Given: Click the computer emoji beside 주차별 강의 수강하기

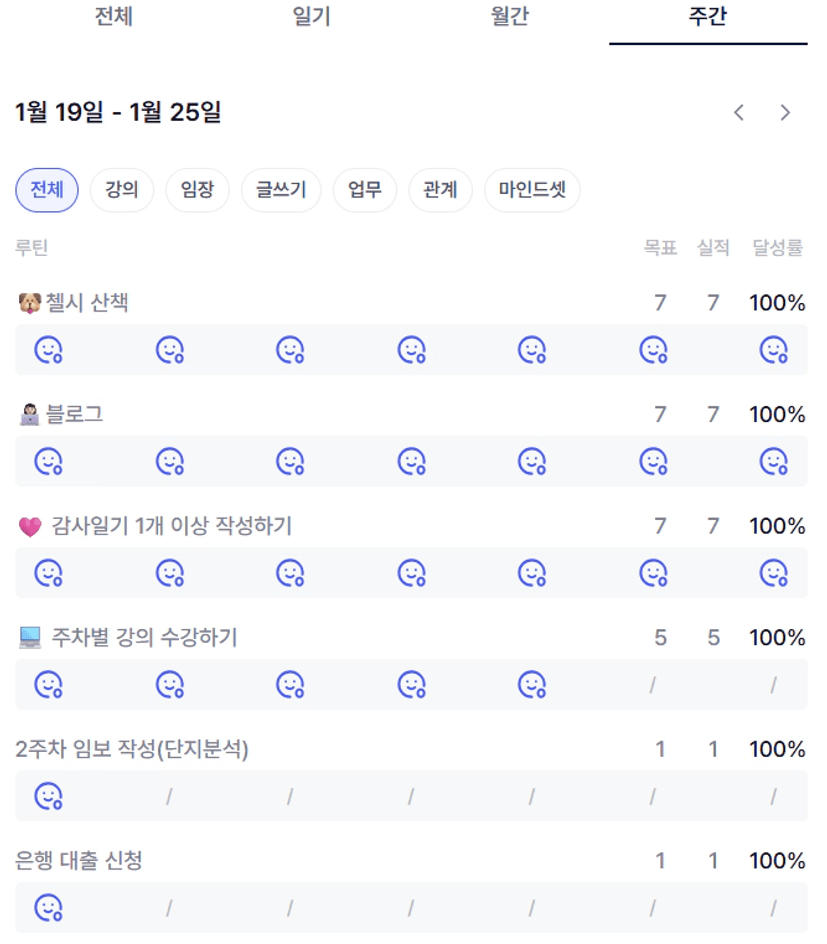Looking at the screenshot, I should click(x=29, y=638).
